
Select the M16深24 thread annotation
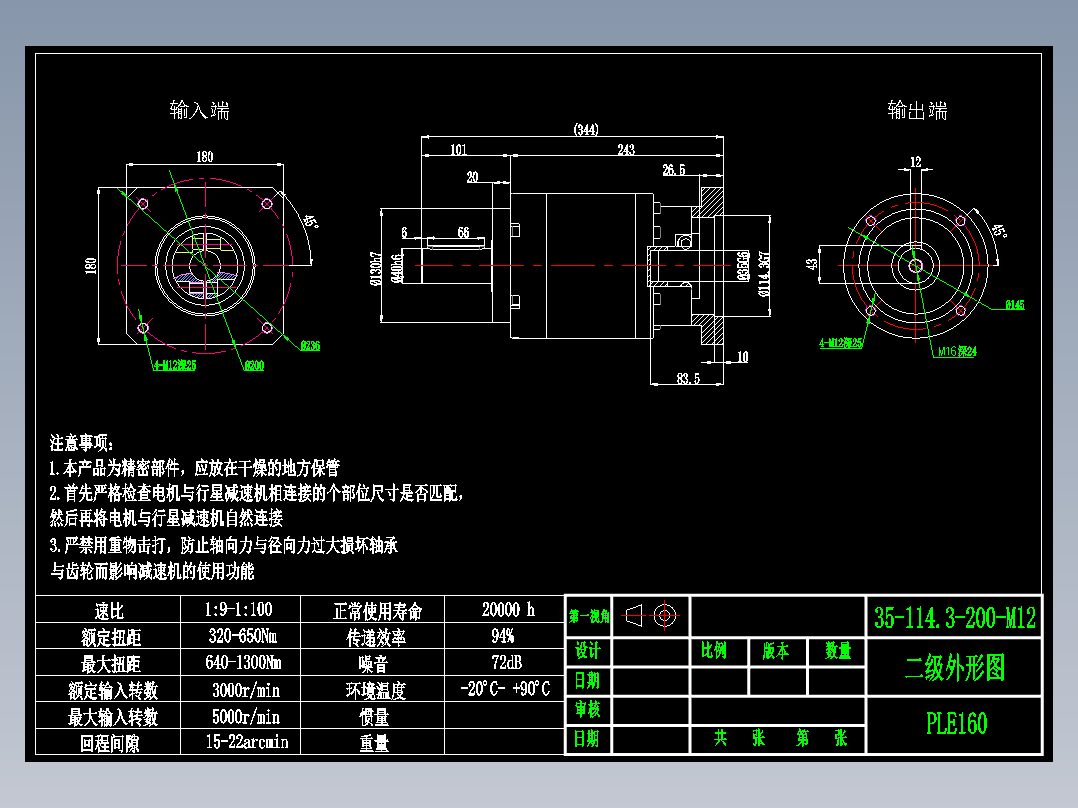[956, 351]
